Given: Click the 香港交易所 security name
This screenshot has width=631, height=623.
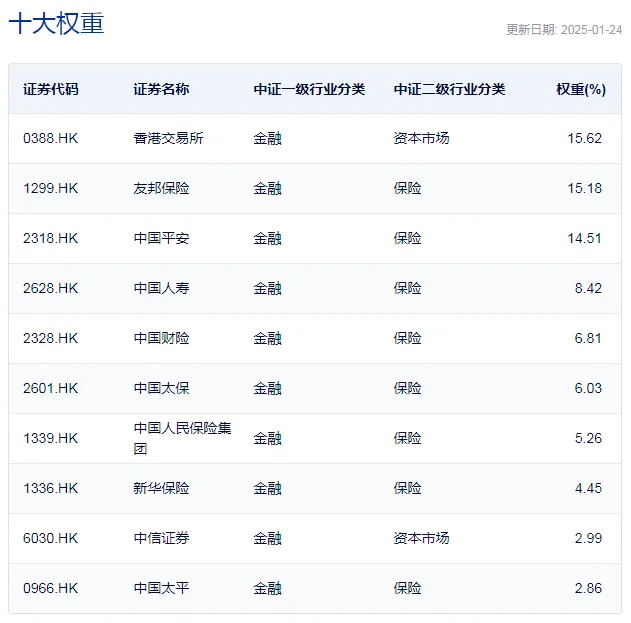Looking at the screenshot, I should click(168, 138).
